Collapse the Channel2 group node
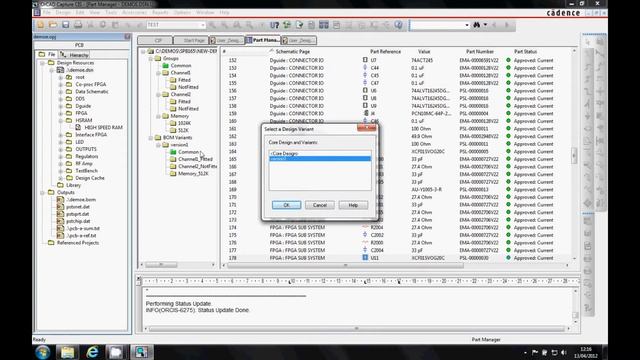The image size is (640, 360). tap(158, 94)
